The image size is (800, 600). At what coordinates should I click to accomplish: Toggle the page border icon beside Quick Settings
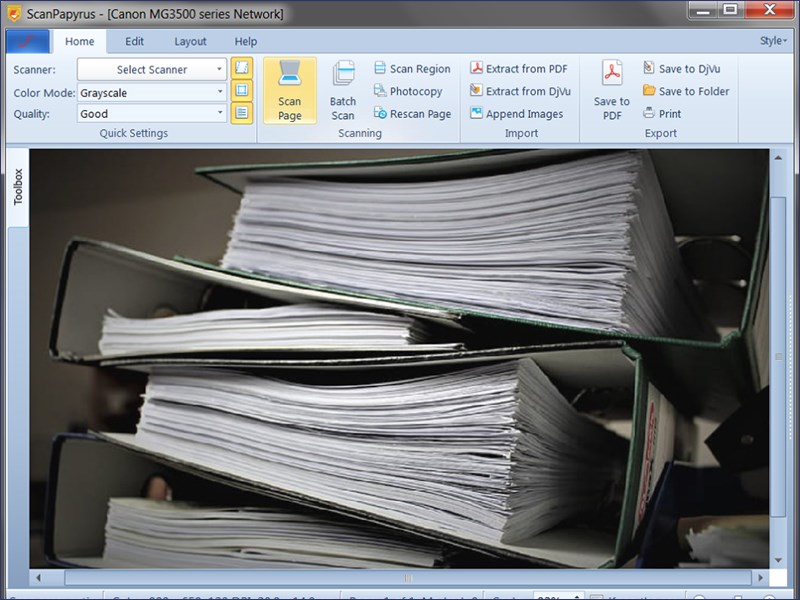[x=240, y=91]
